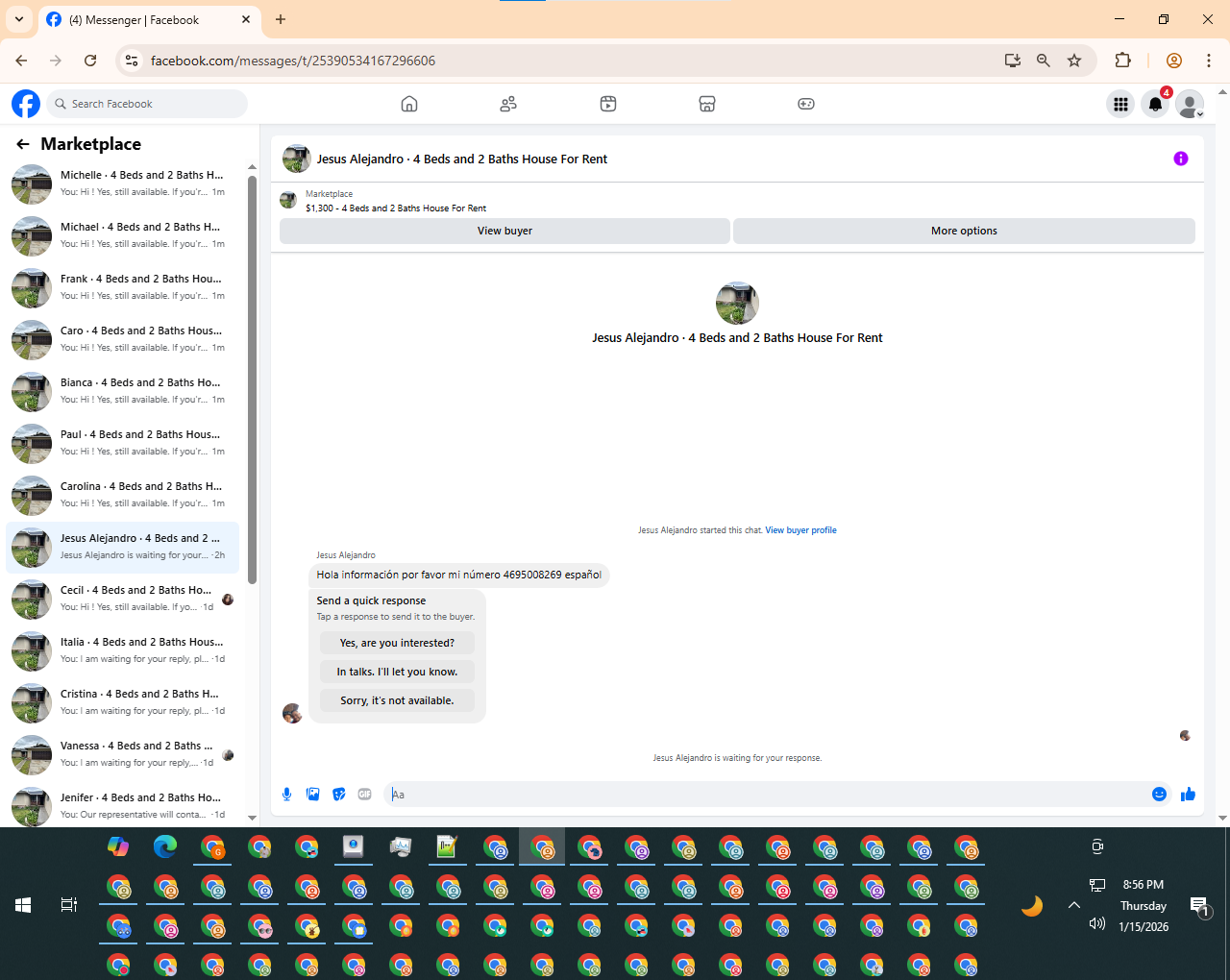Open Chrome extensions puzzle icon

[x=1122, y=61]
